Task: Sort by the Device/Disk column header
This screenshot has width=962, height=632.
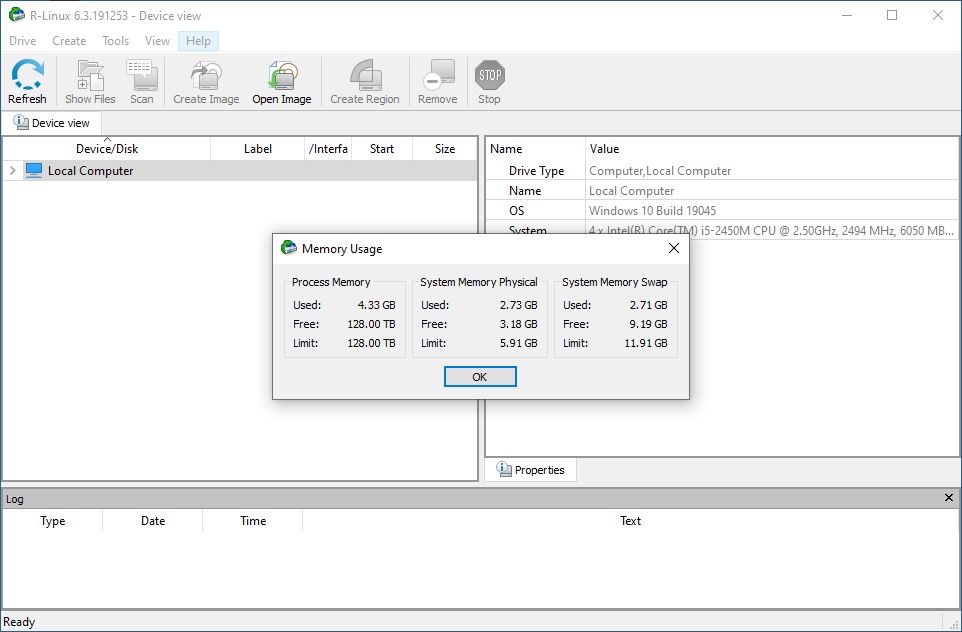Action: coord(107,148)
